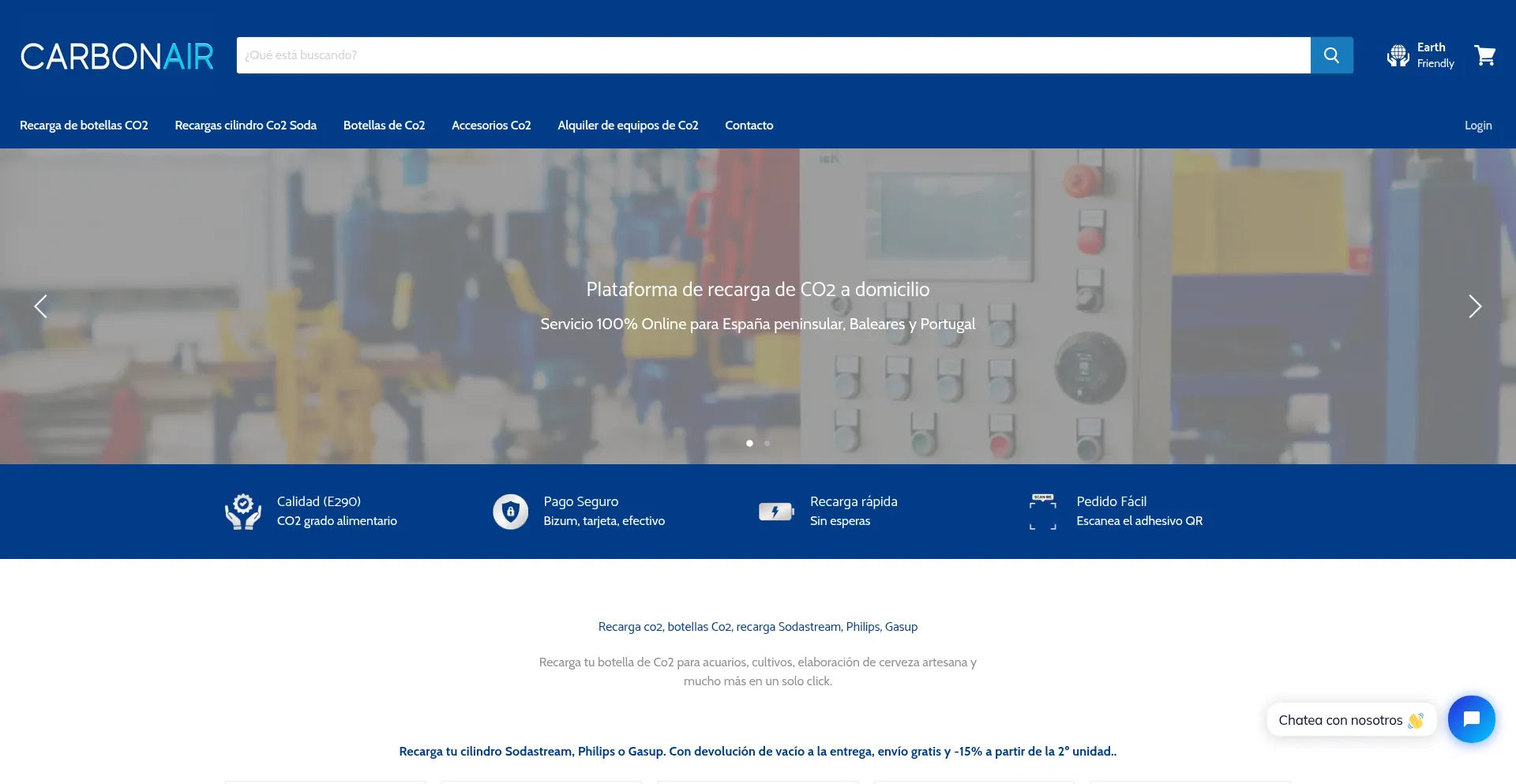Open Recarga de botellas CO2 menu
1516x784 pixels.
84,126
